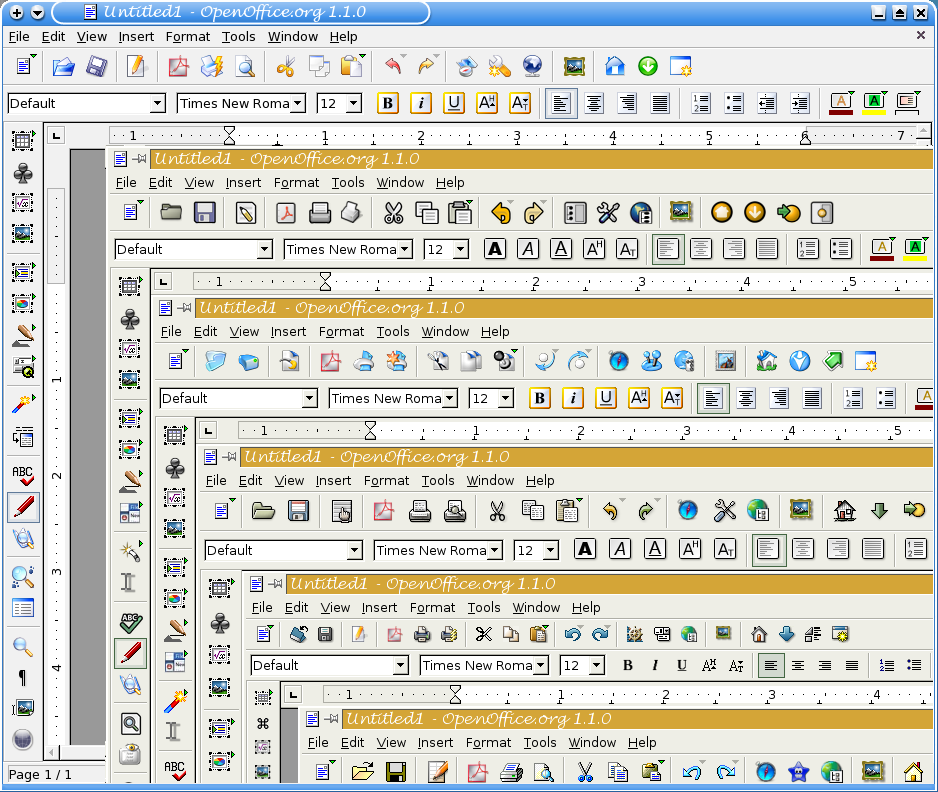Toggle AutoSpellcheck red pencil on outermost left toolbar
938x792 pixels.
point(23,508)
